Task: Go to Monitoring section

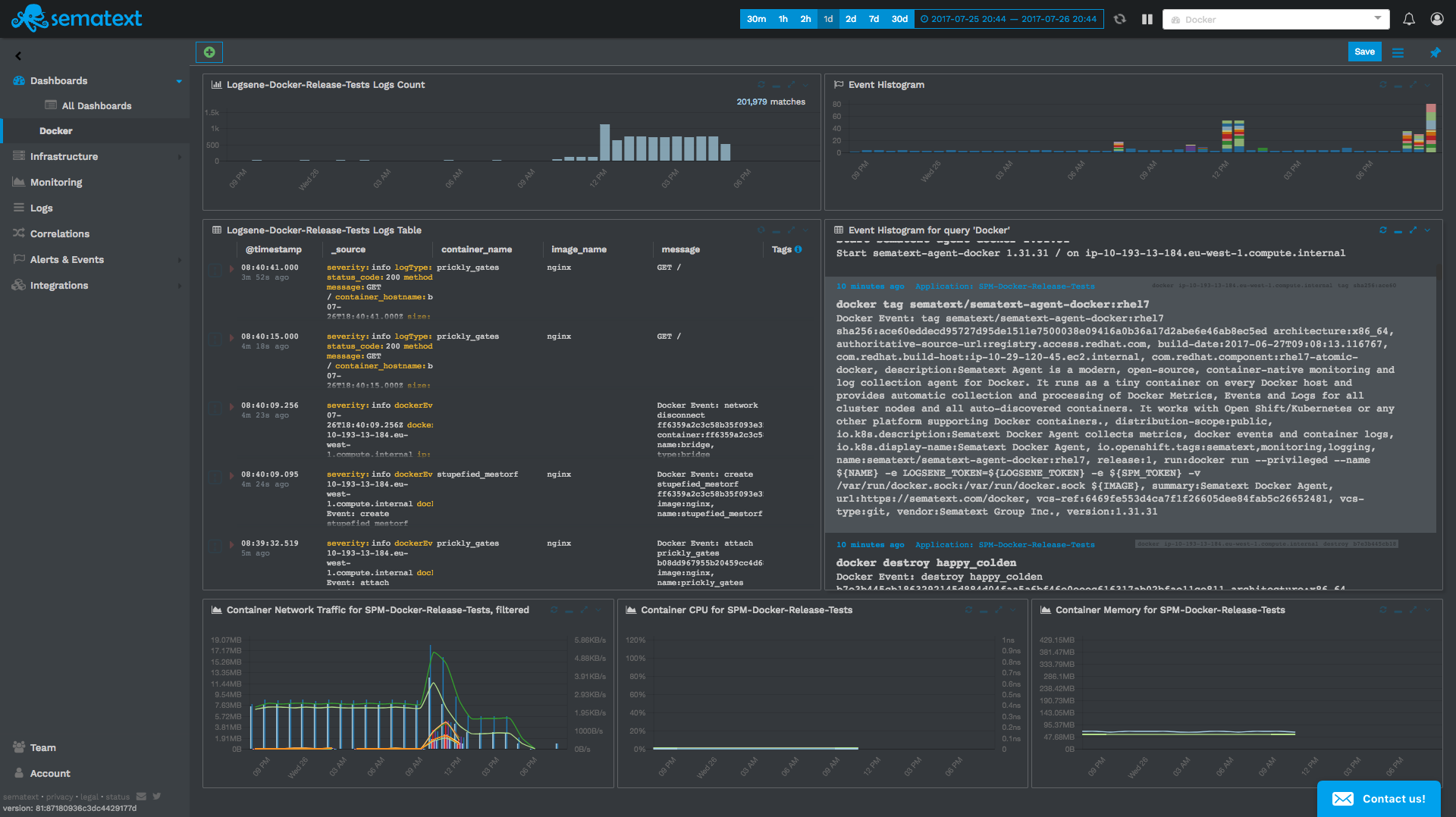Action: (x=56, y=182)
